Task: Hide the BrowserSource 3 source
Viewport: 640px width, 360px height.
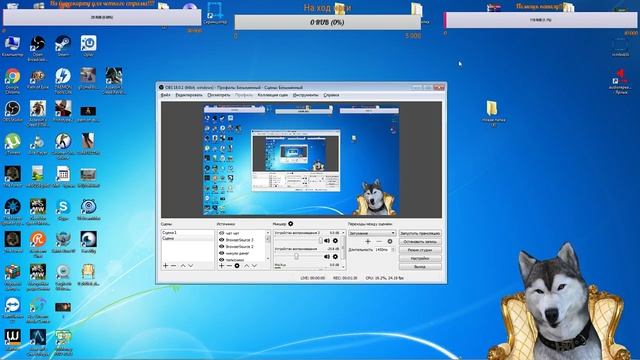Action: coord(222,240)
